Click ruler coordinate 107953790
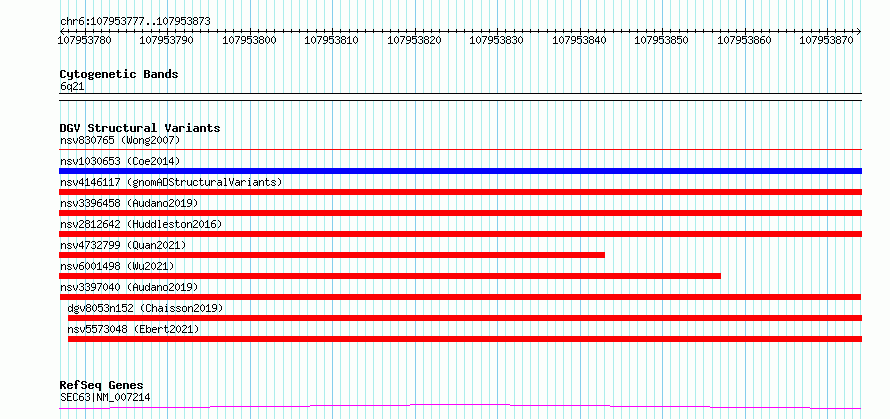Image resolution: width=890 pixels, height=419 pixels. coord(166,40)
